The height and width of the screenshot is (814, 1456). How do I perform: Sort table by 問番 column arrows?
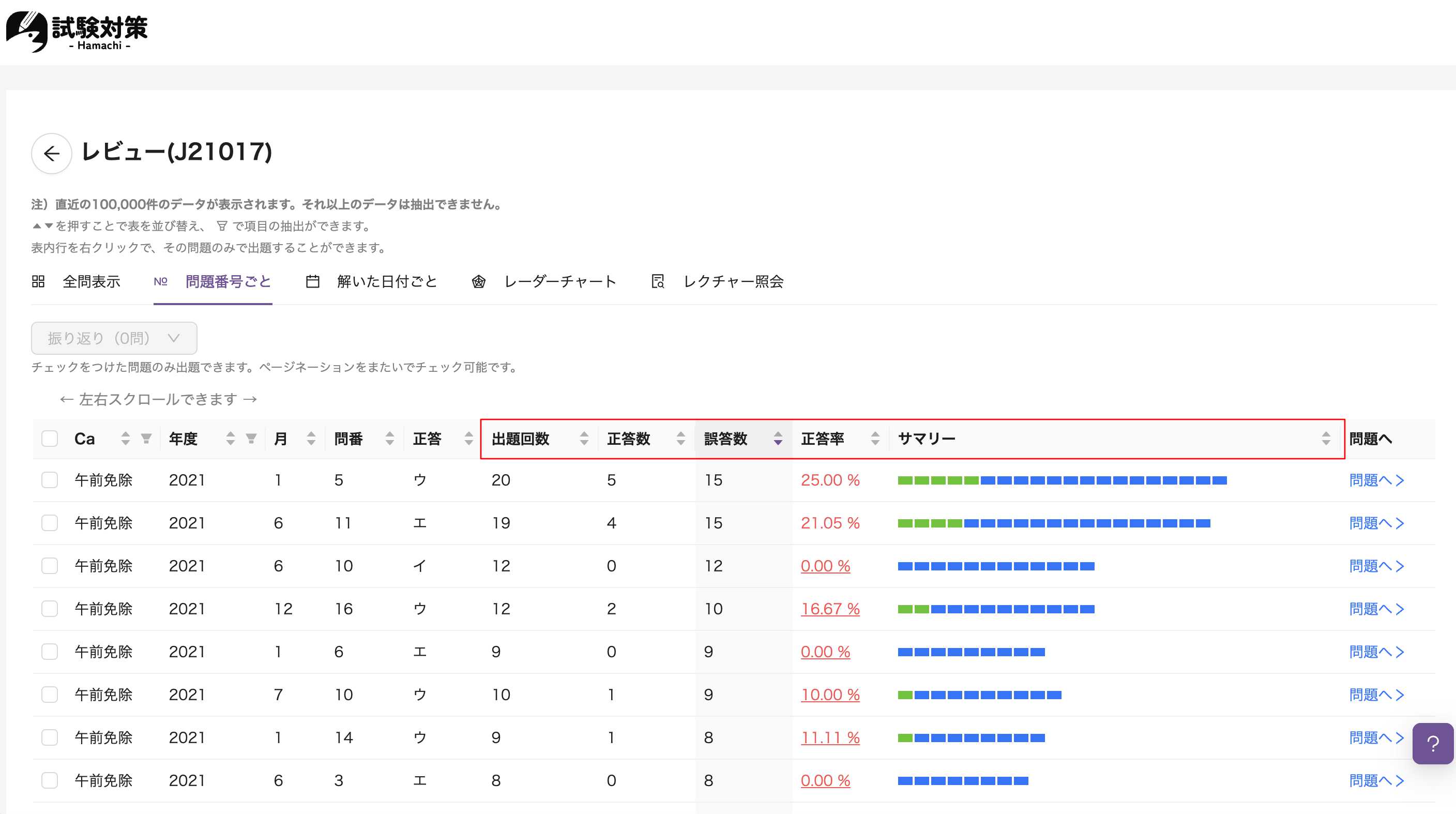(x=389, y=438)
